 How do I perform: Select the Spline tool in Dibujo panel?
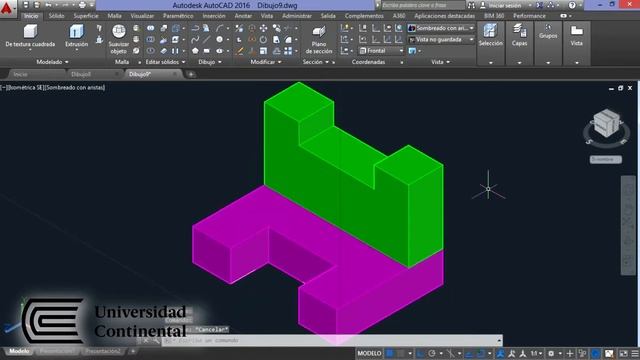coord(195,40)
